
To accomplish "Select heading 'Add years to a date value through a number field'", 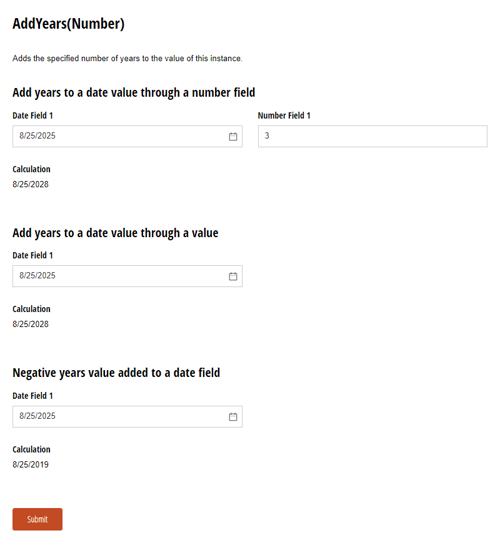I will 134,93.
